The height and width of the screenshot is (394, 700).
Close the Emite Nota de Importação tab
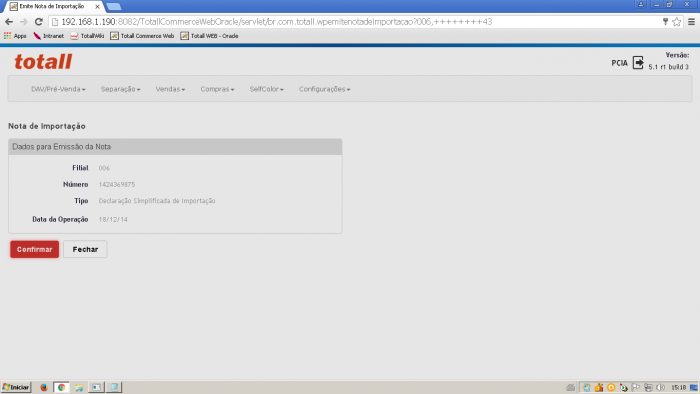tap(97, 6)
